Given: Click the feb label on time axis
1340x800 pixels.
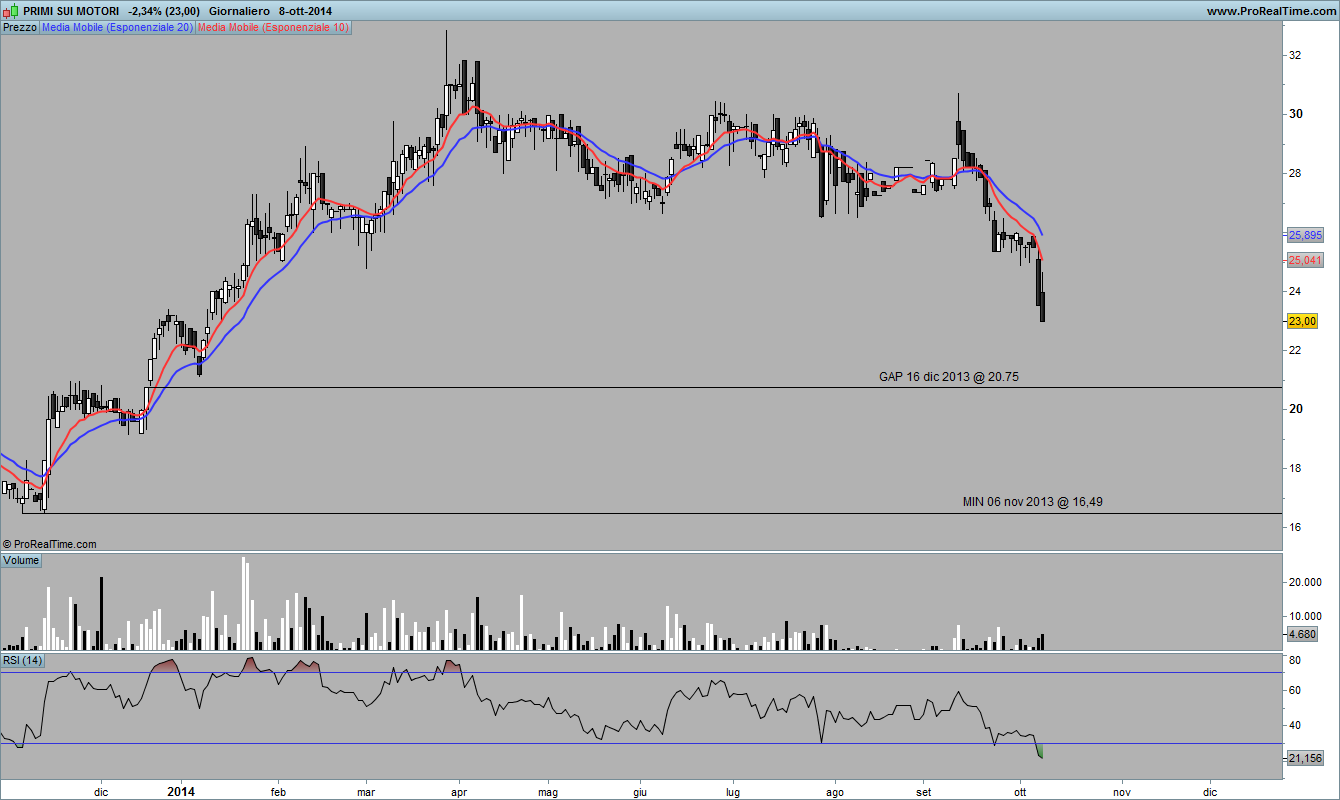Looking at the screenshot, I should (279, 791).
